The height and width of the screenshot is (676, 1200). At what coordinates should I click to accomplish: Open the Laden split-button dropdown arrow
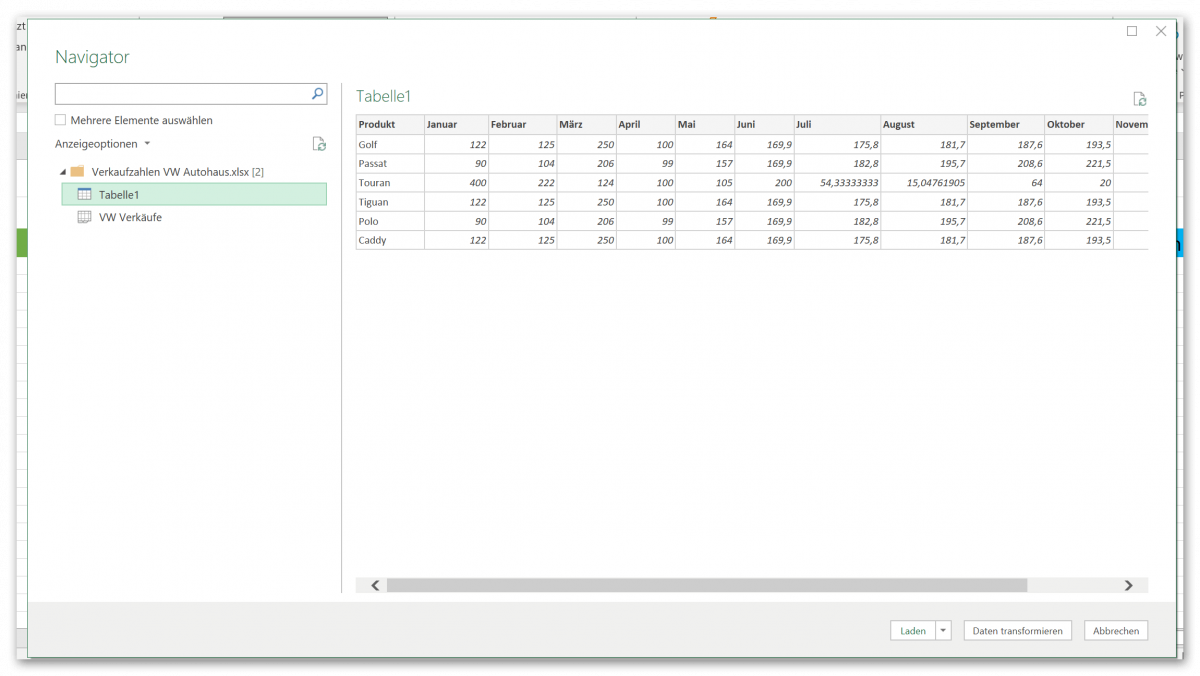[941, 630]
